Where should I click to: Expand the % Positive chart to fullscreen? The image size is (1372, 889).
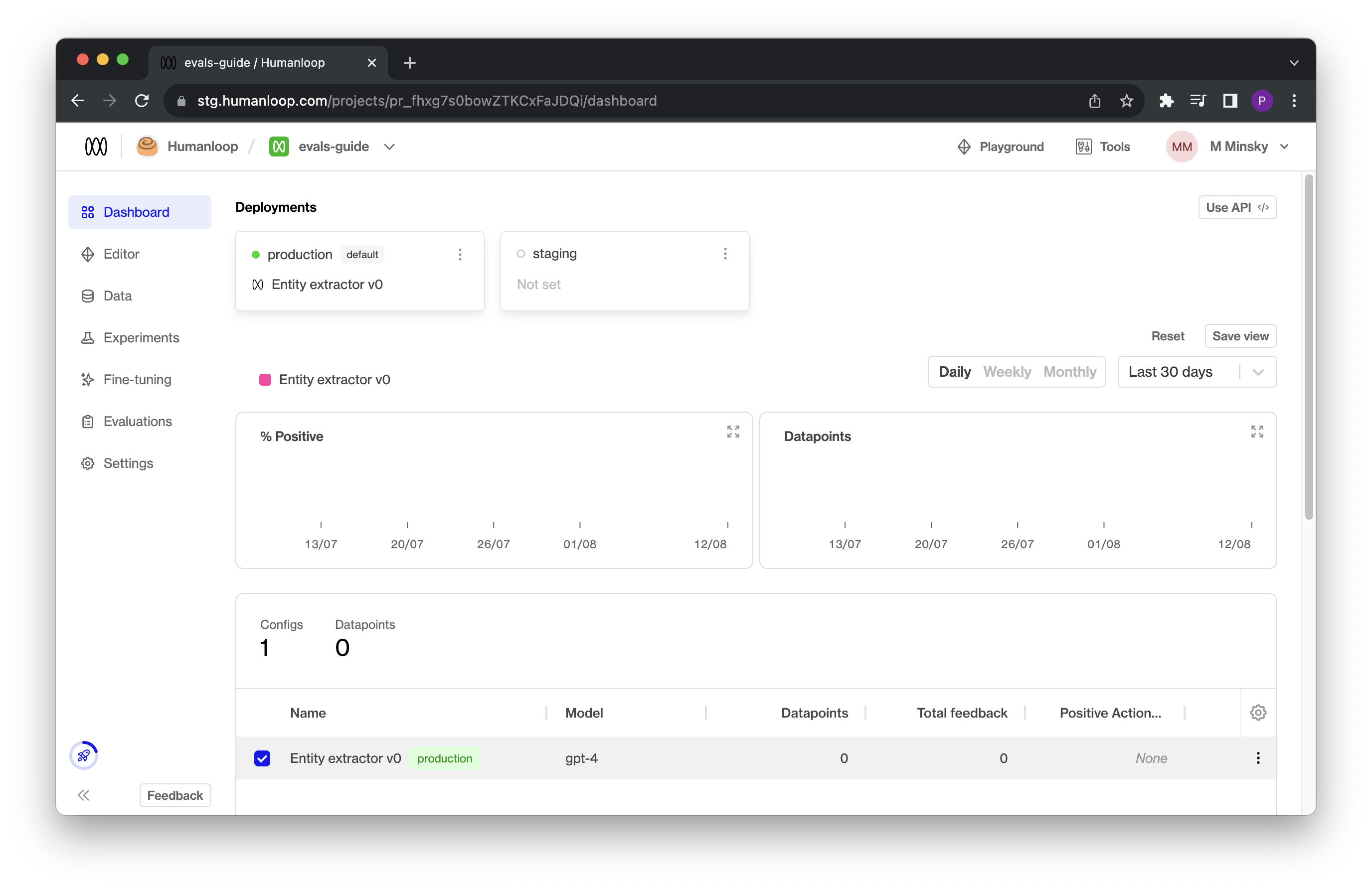[x=733, y=431]
